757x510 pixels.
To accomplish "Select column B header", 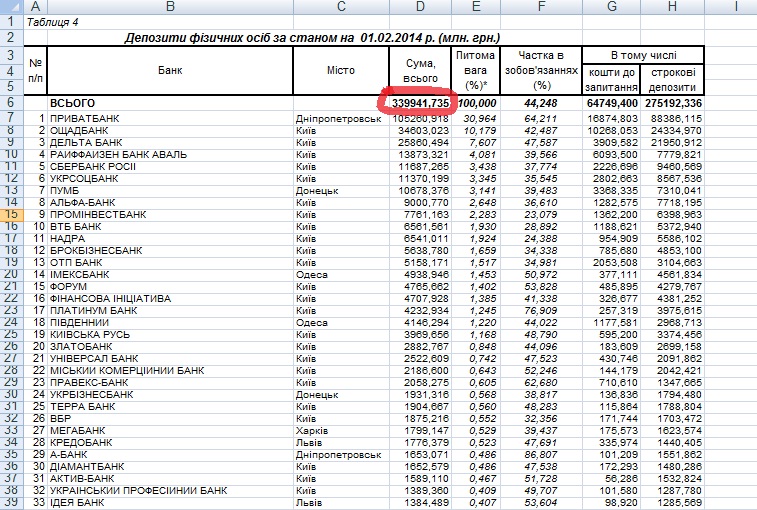I will (x=170, y=7).
